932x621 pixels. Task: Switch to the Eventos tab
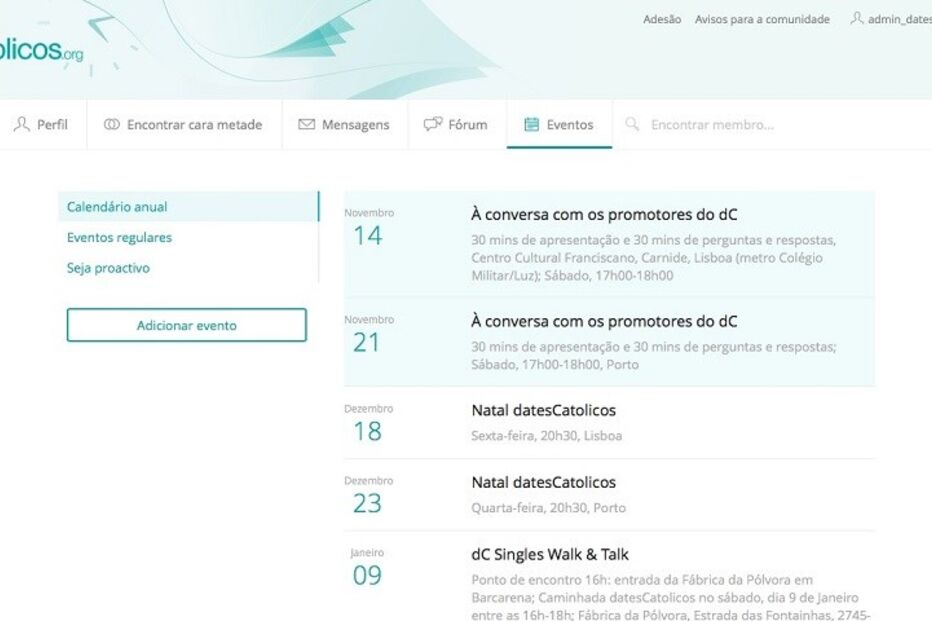pyautogui.click(x=559, y=124)
